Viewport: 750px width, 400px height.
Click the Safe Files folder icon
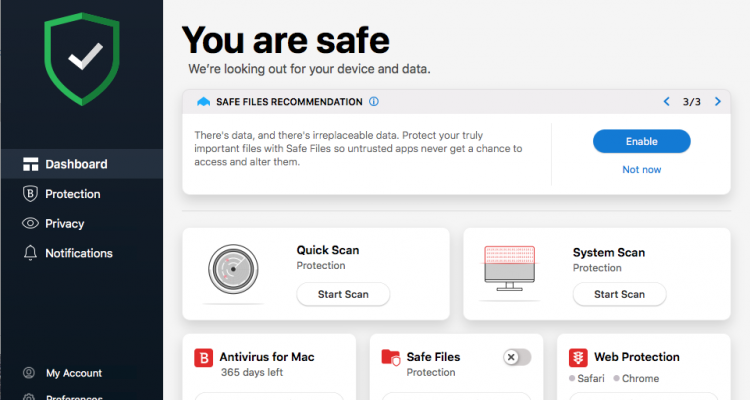point(390,357)
